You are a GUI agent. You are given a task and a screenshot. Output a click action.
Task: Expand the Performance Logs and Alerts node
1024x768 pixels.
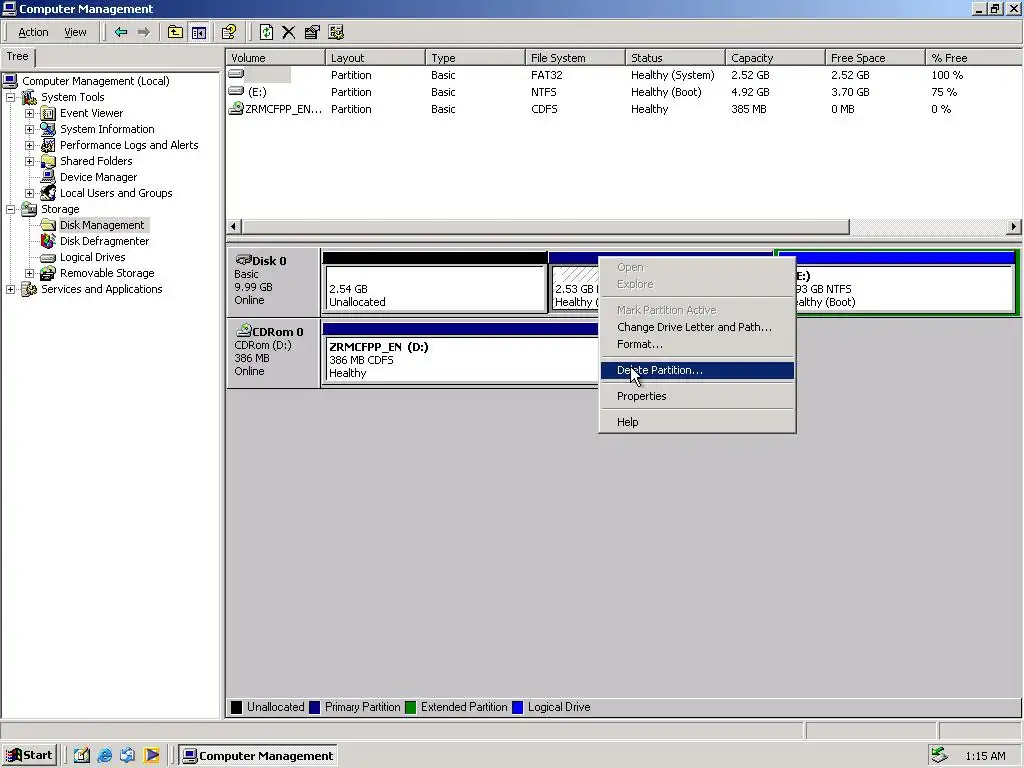(x=29, y=145)
